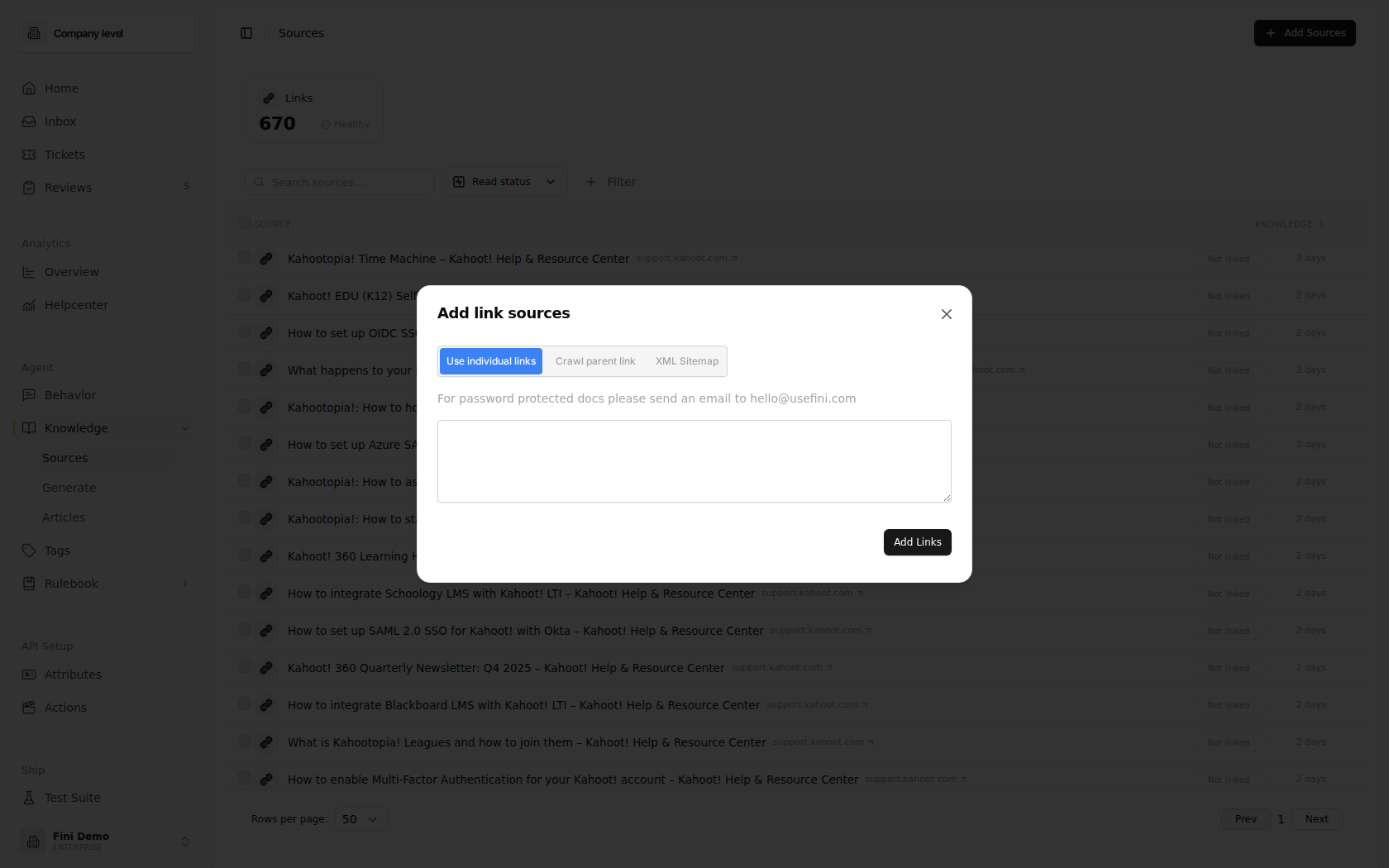Go to Prev page
The image size is (1389, 868).
coord(1246,819)
